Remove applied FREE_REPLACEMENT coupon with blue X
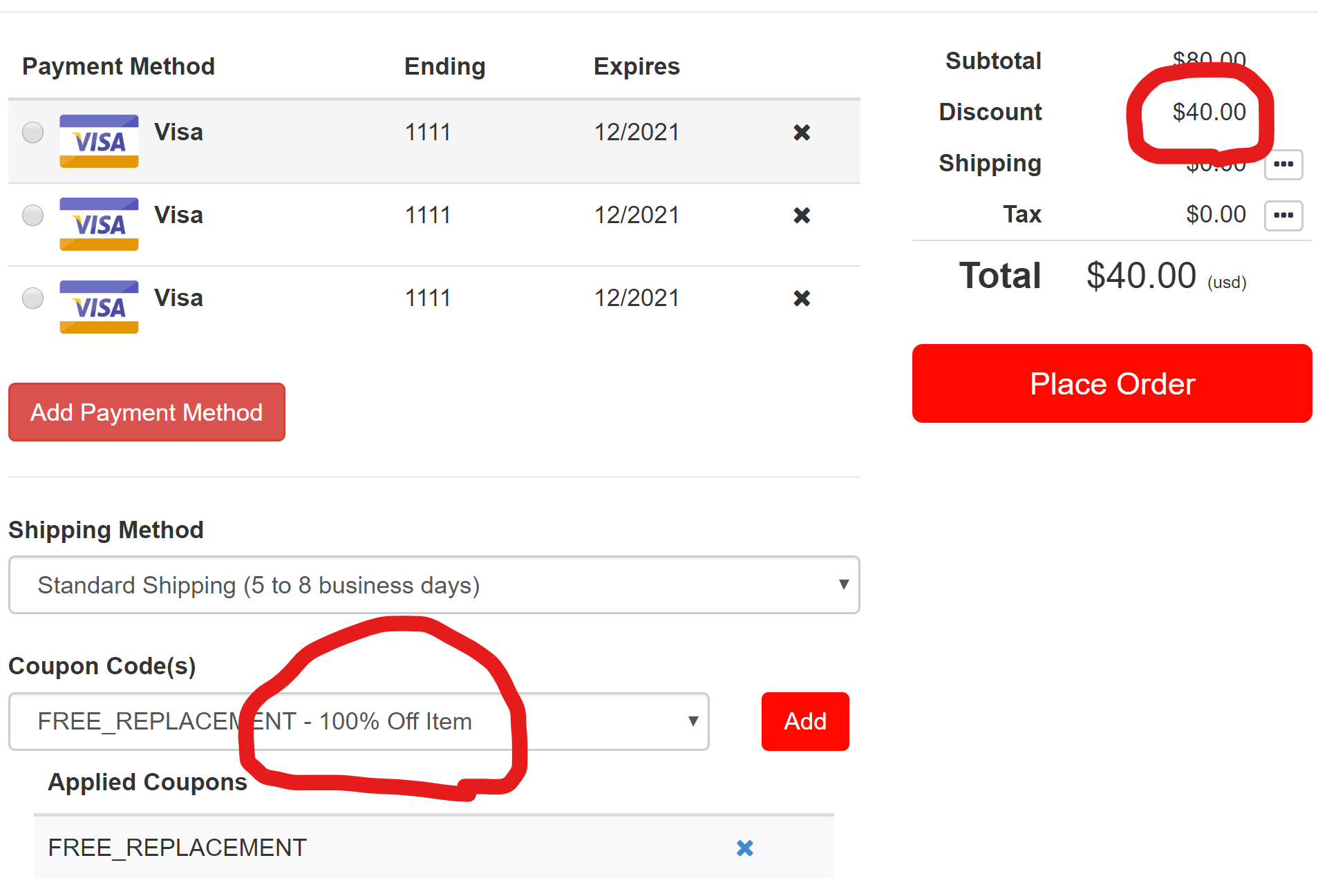Screen dimensions: 1318x896 (x=744, y=848)
